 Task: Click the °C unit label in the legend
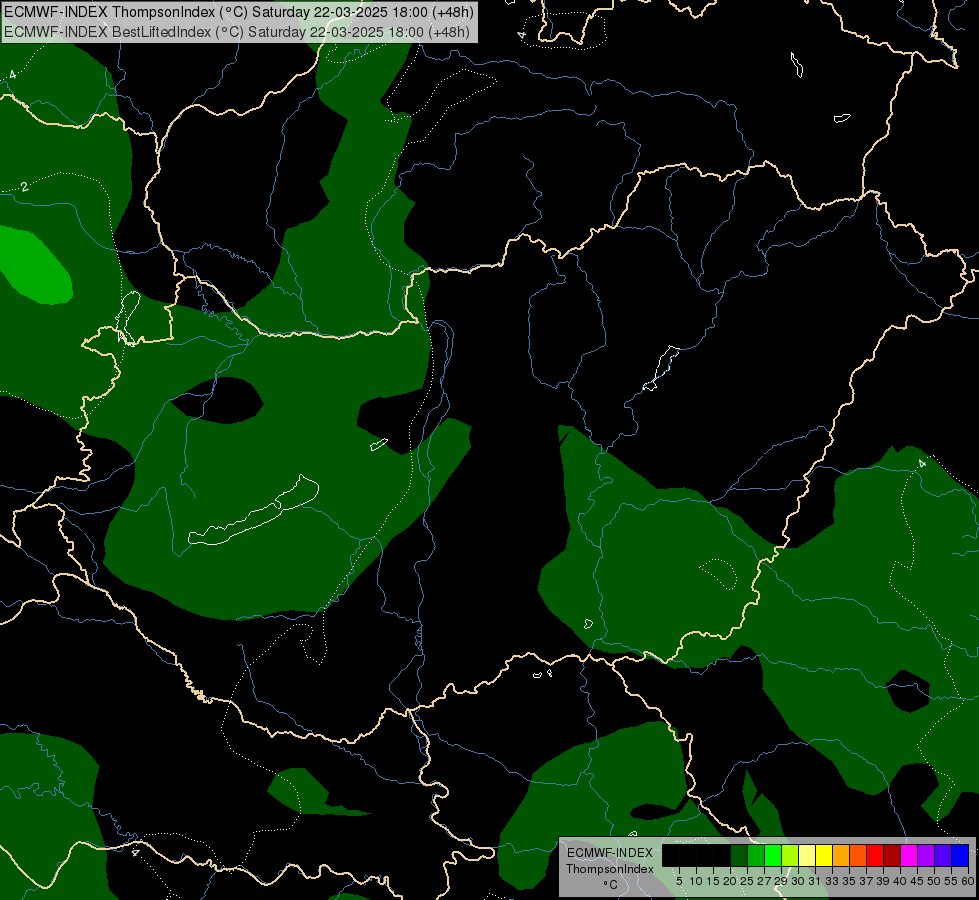tap(610, 884)
